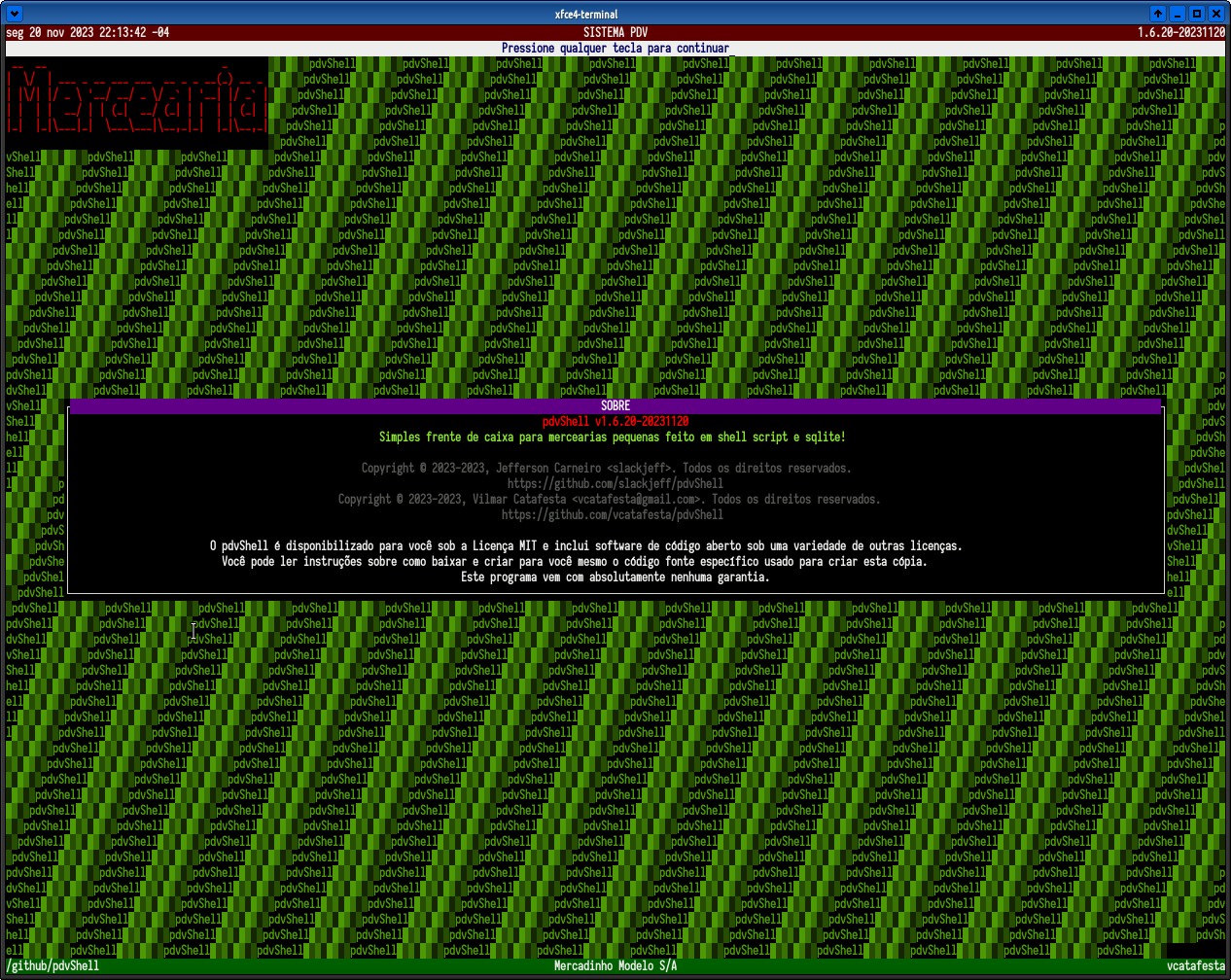This screenshot has height=980, width=1231.
Task: Click Jefferson Carneiro copyright line
Action: pos(607,468)
